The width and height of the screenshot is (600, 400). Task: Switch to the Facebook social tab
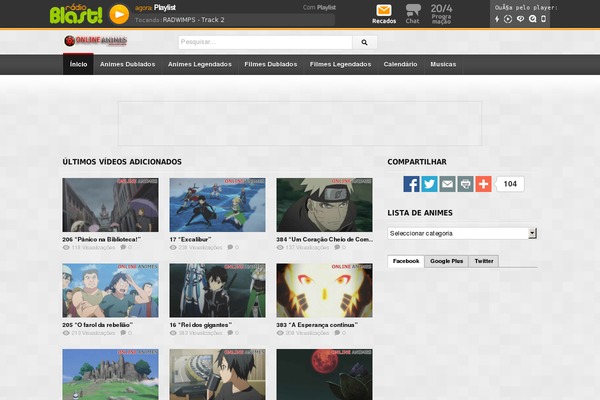click(x=406, y=261)
